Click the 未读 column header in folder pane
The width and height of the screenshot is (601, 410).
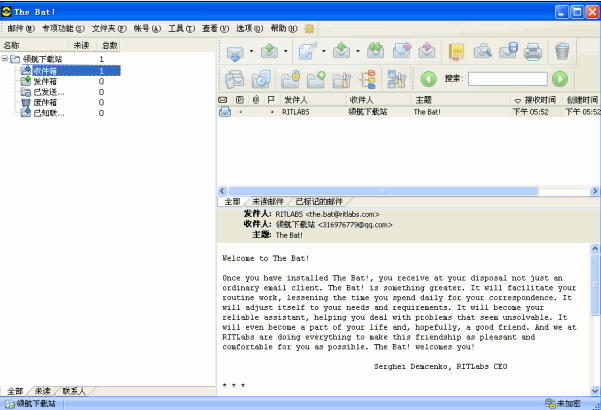click(x=83, y=45)
